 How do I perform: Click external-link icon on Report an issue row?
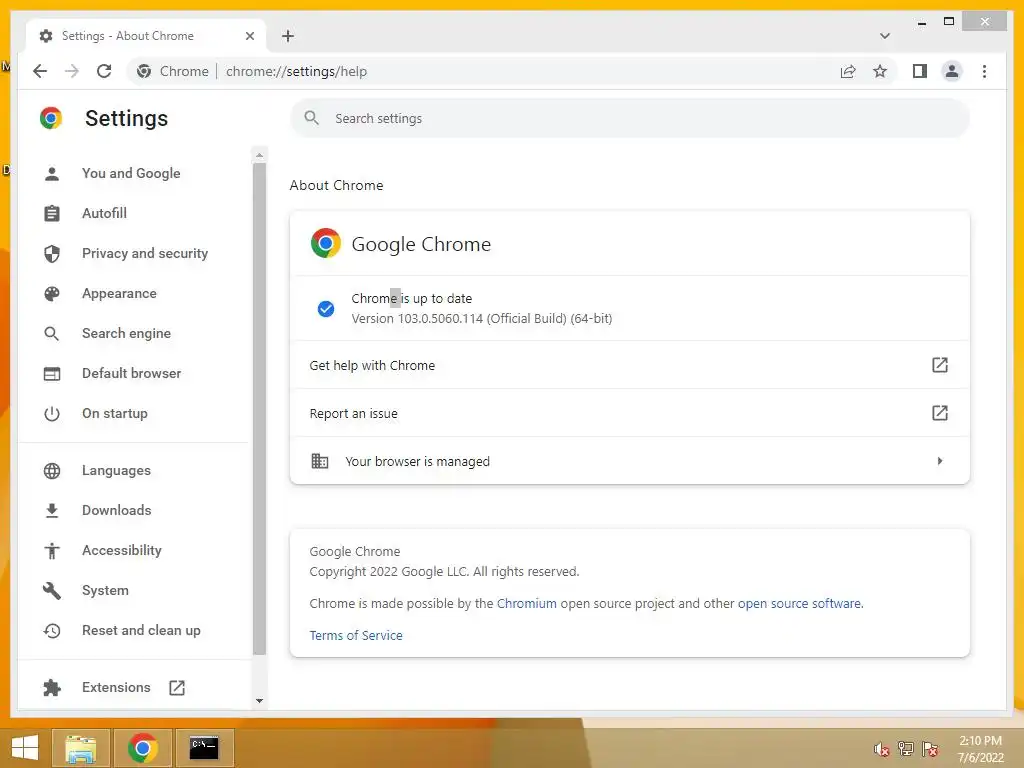click(x=940, y=413)
